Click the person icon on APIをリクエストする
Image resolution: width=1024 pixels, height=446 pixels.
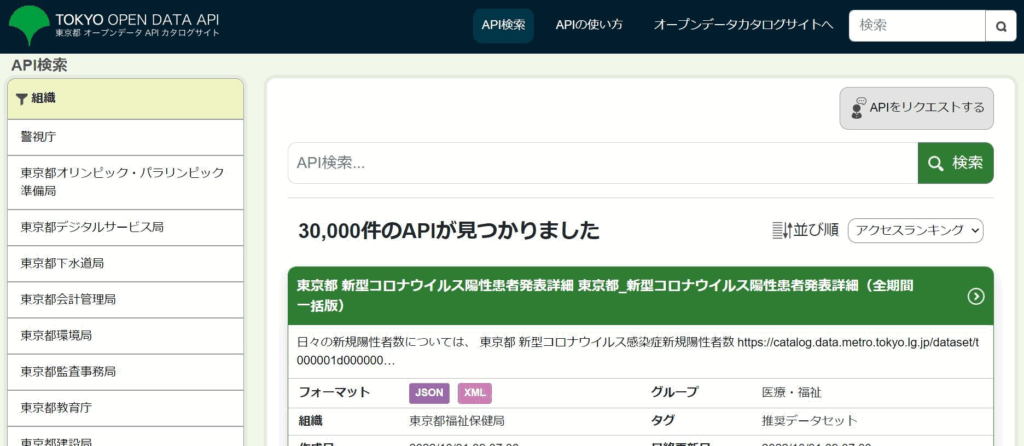tap(858, 108)
